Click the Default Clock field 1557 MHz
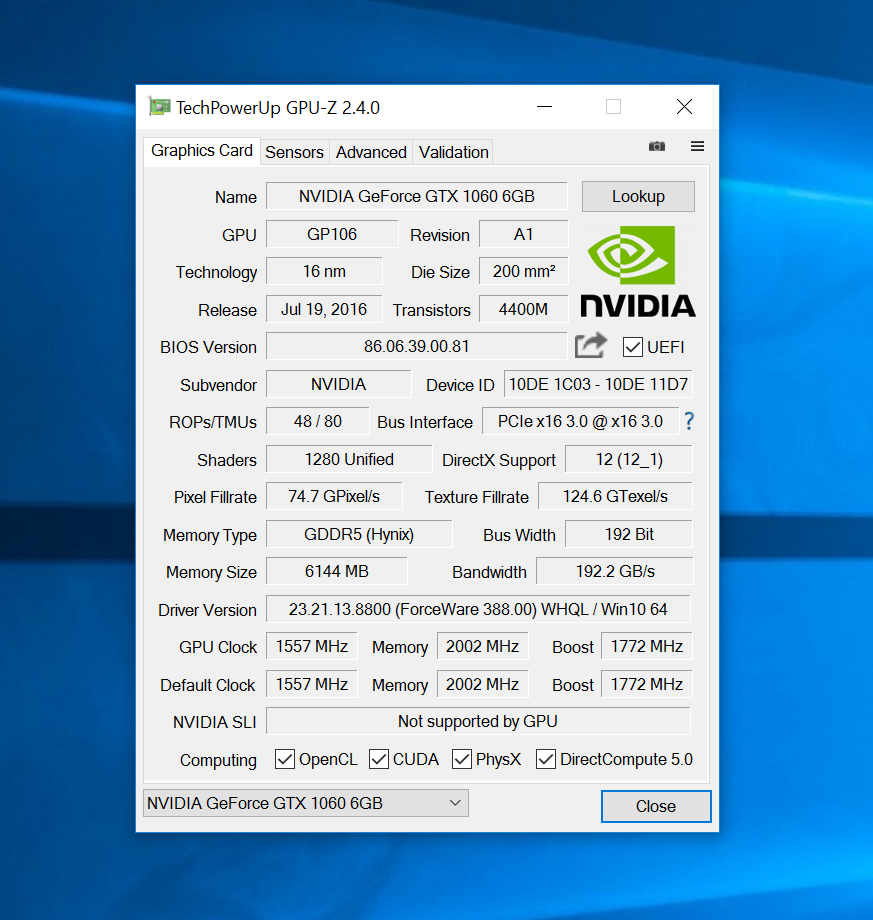 click(x=312, y=685)
